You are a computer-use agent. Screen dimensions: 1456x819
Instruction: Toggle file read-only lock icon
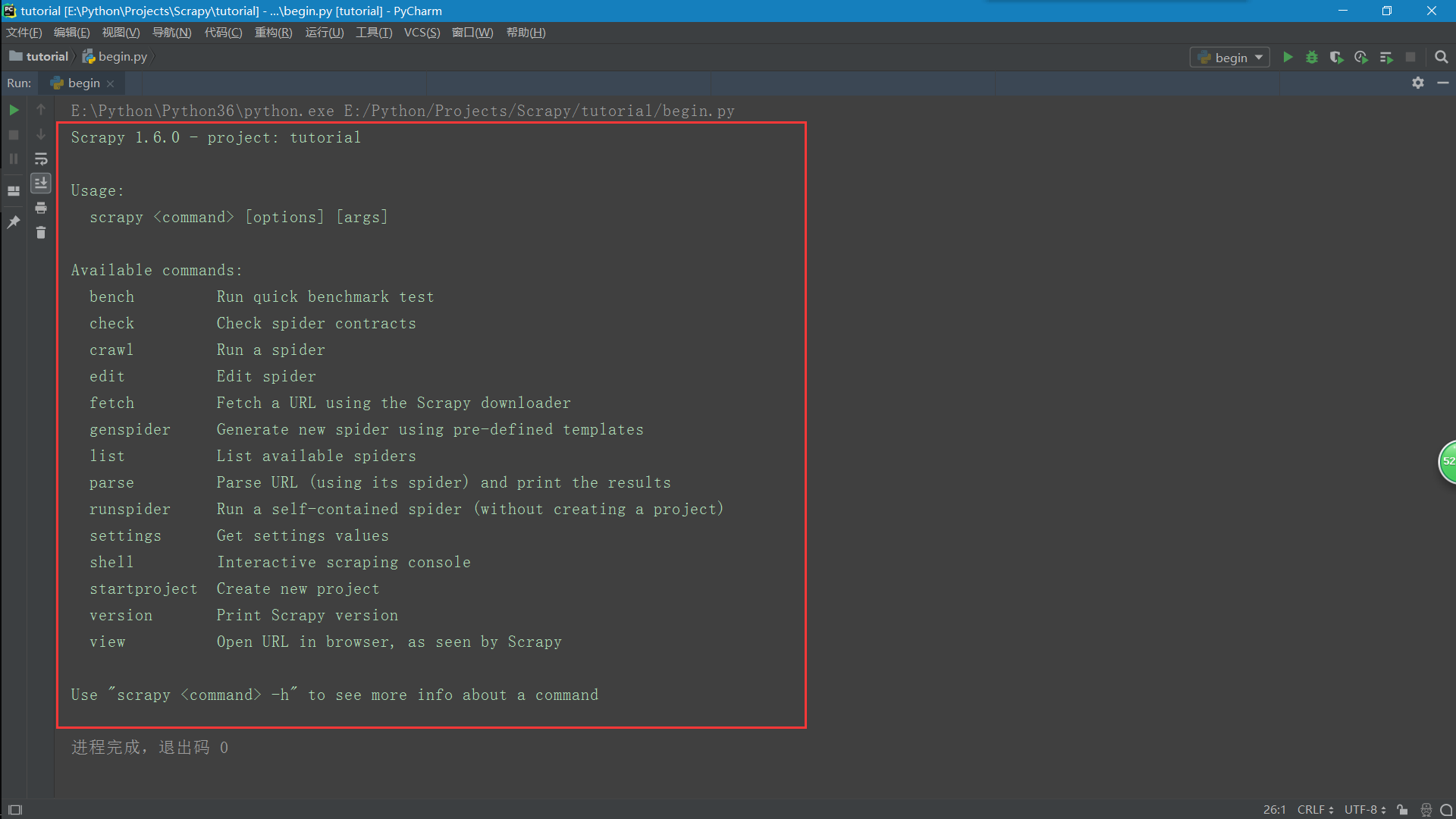1402,809
